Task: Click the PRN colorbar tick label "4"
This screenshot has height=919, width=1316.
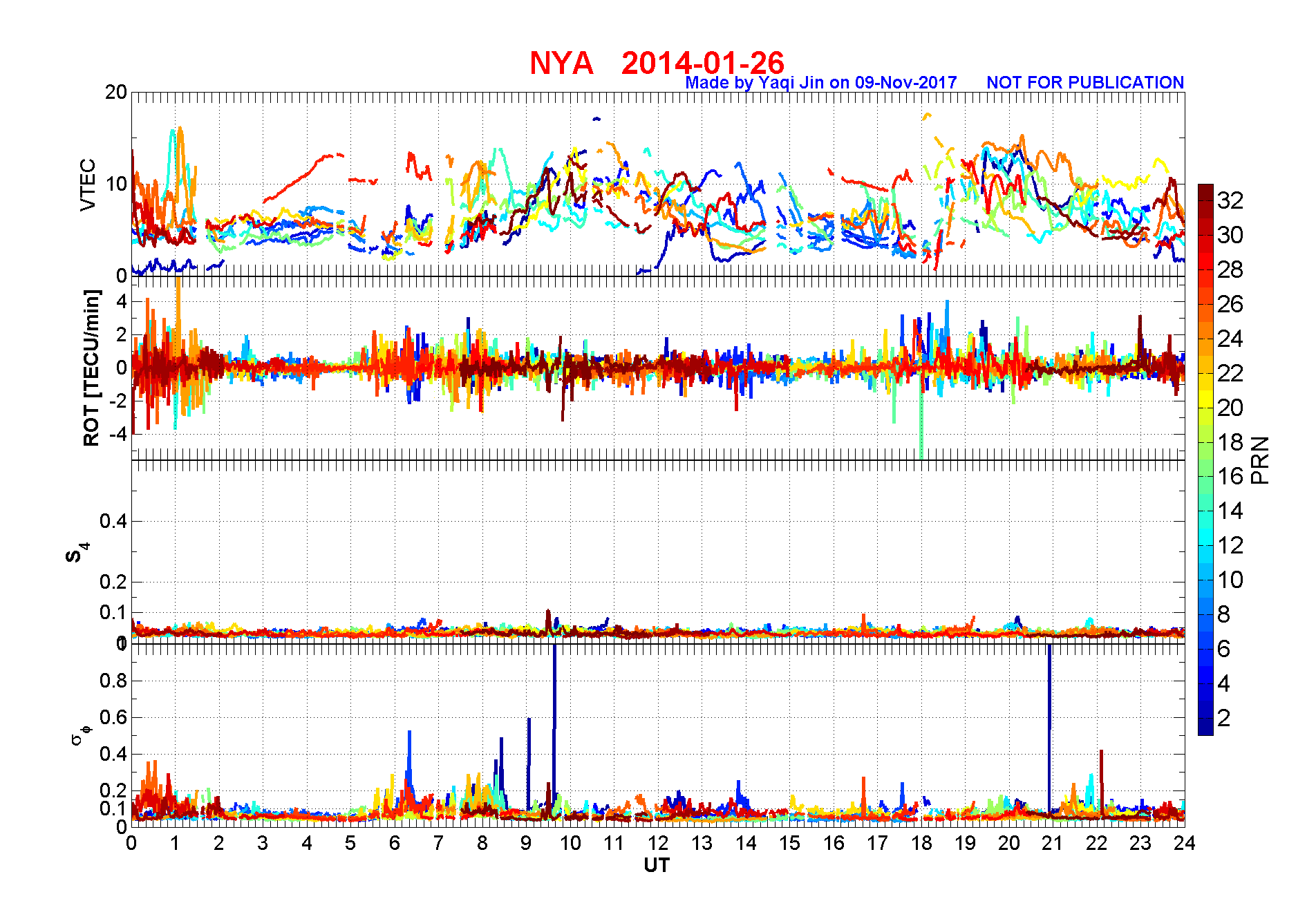Action: pos(1224,683)
